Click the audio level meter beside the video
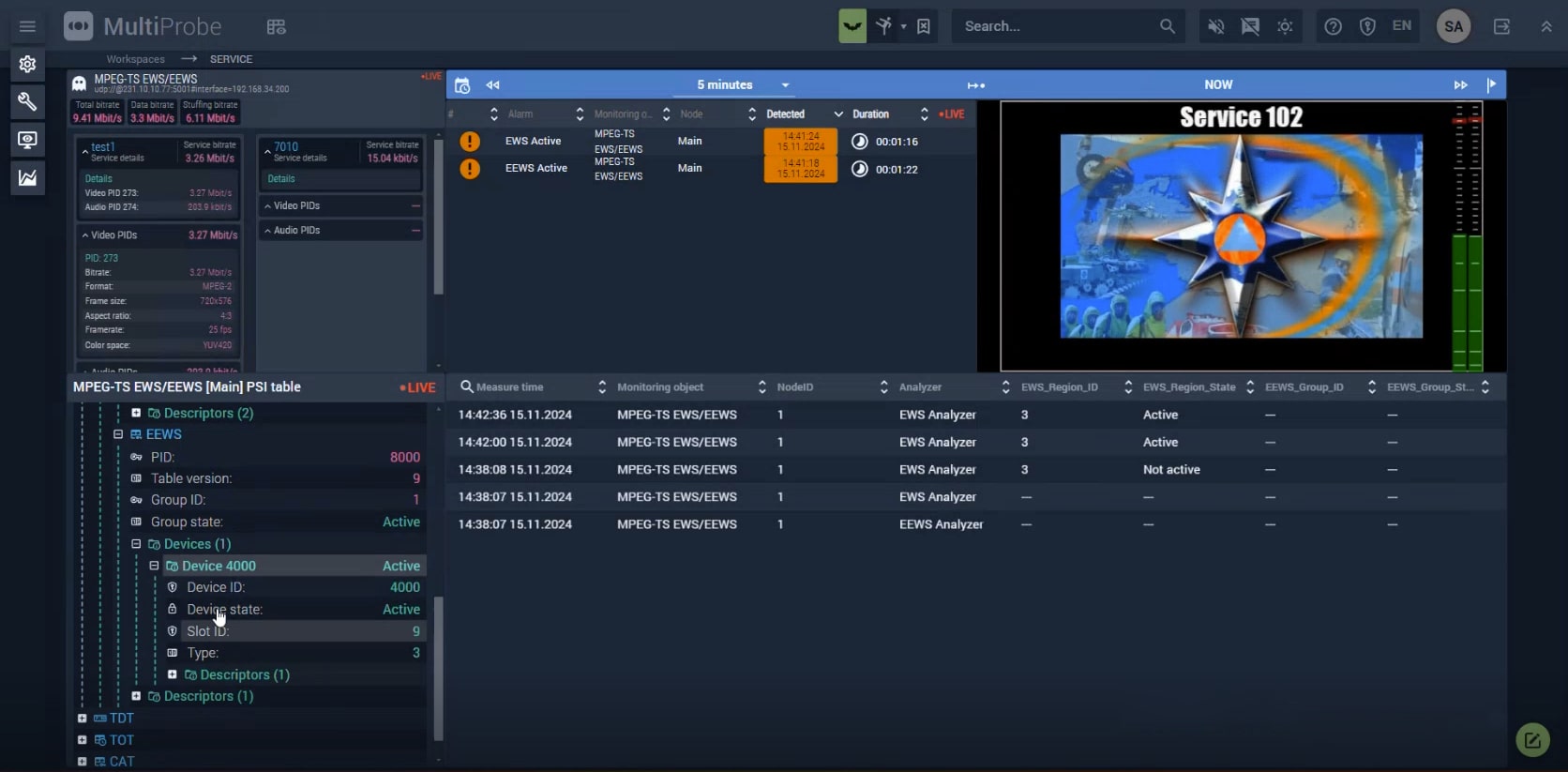Viewport: 1568px width, 772px height. coord(1467,236)
